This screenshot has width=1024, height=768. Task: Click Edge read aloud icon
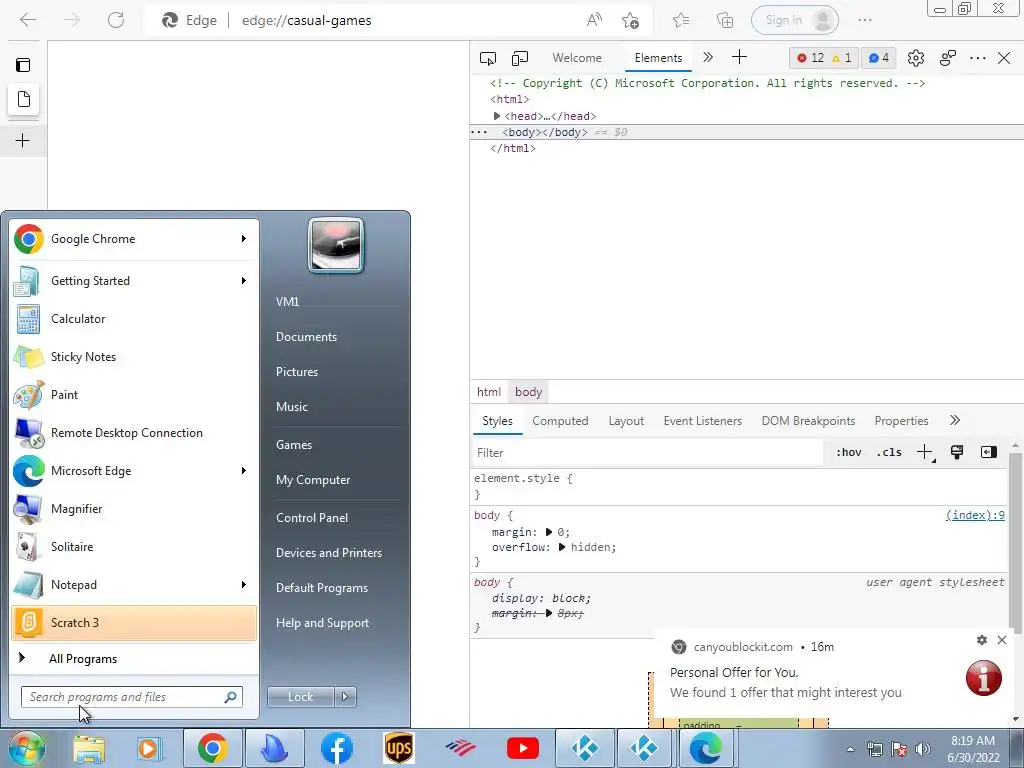[594, 20]
